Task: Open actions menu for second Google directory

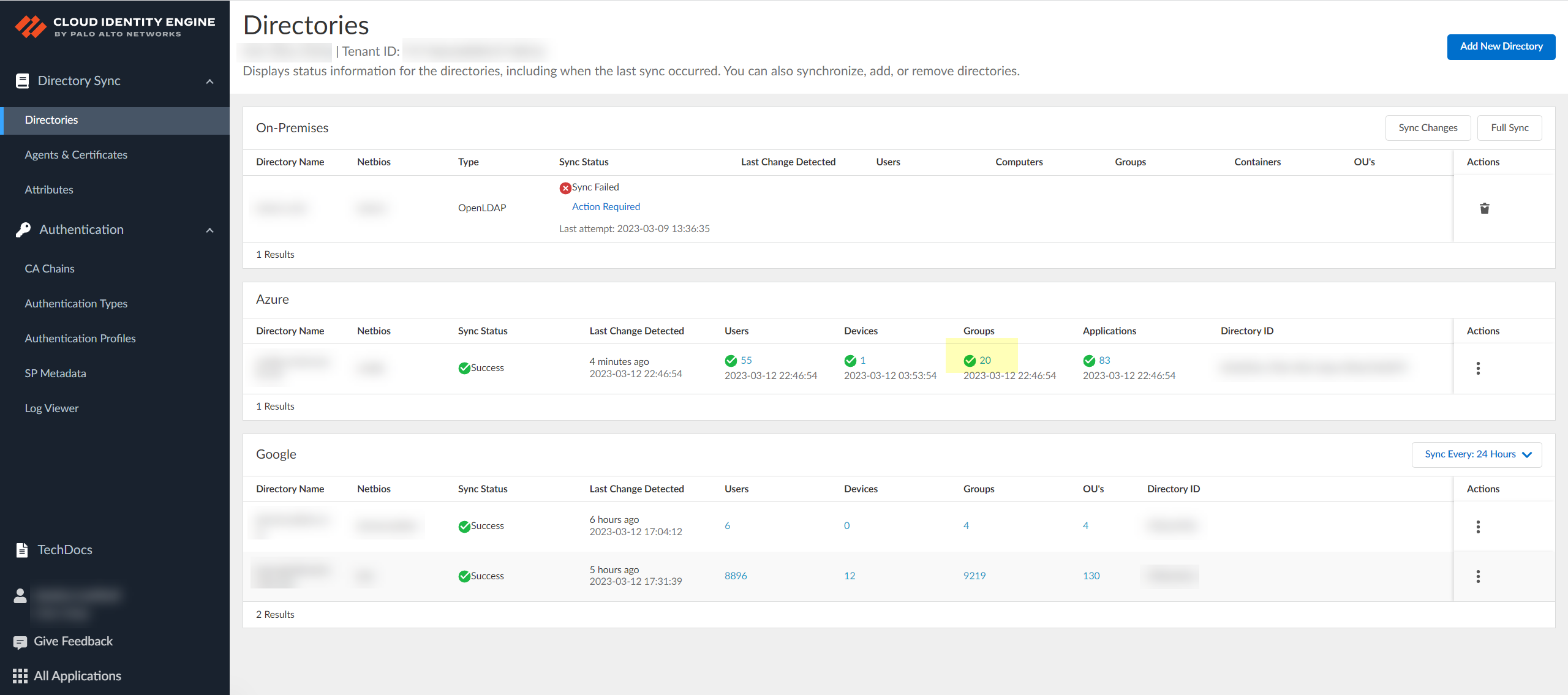Action: [1478, 576]
